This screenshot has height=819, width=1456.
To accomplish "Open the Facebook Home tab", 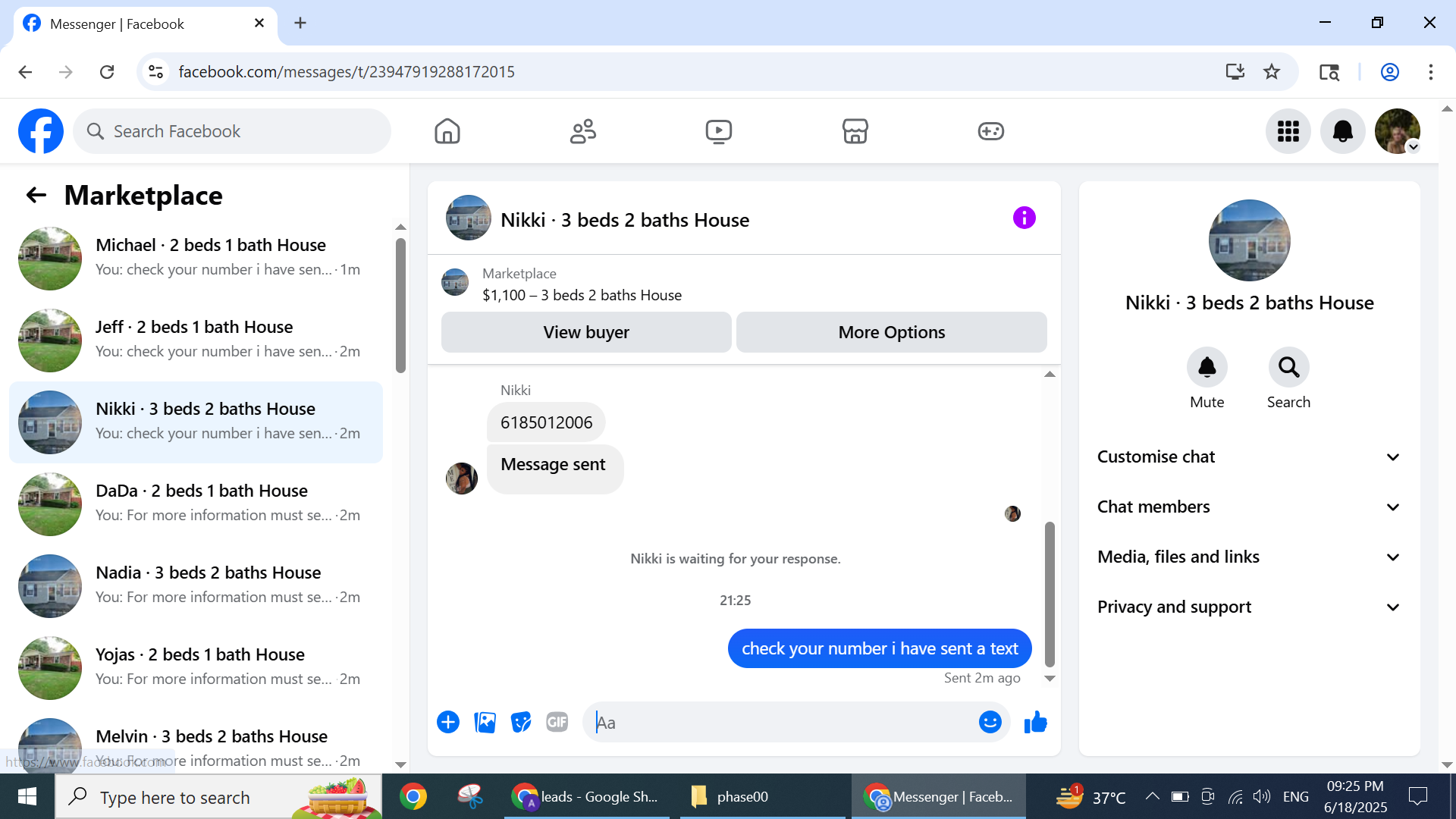I will tap(447, 131).
